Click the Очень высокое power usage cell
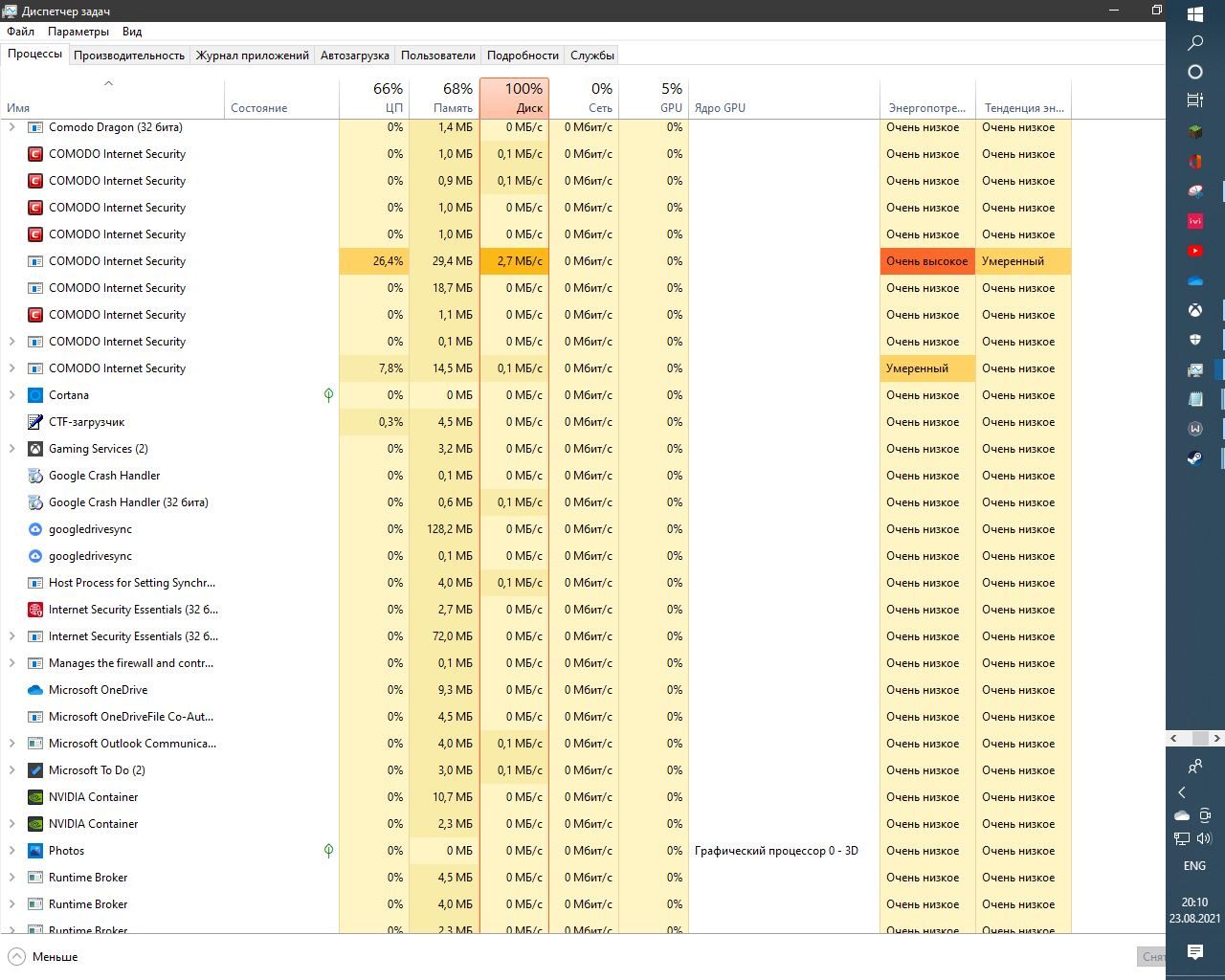 point(927,261)
